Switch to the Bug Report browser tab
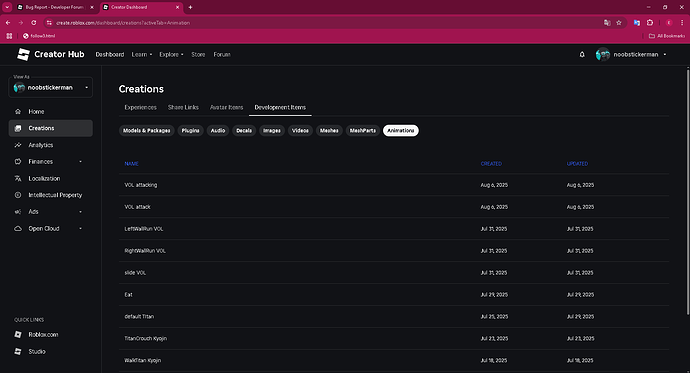Viewport: 690px width, 373px height. [x=54, y=7]
